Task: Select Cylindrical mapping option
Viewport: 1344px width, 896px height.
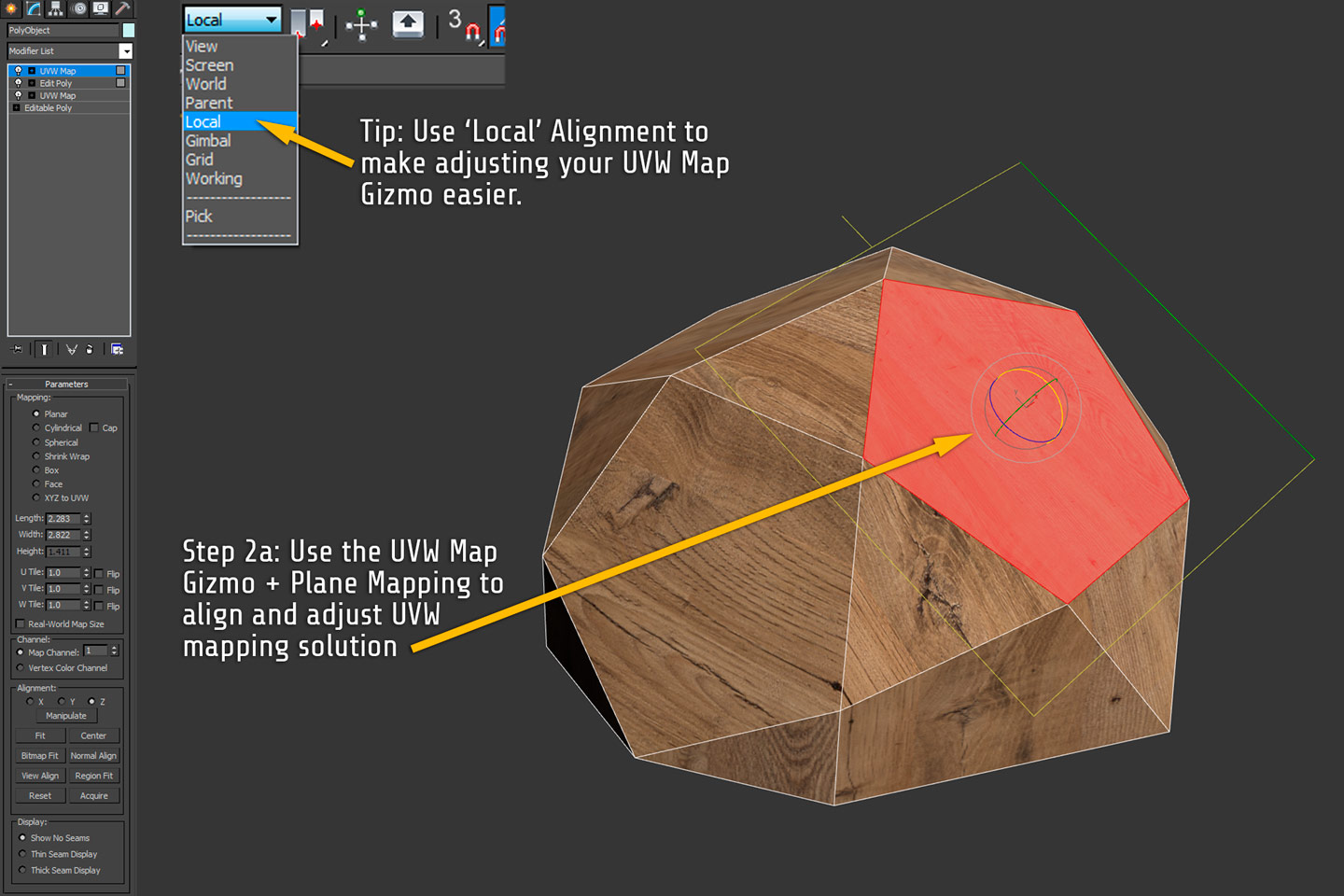Action: [x=36, y=427]
